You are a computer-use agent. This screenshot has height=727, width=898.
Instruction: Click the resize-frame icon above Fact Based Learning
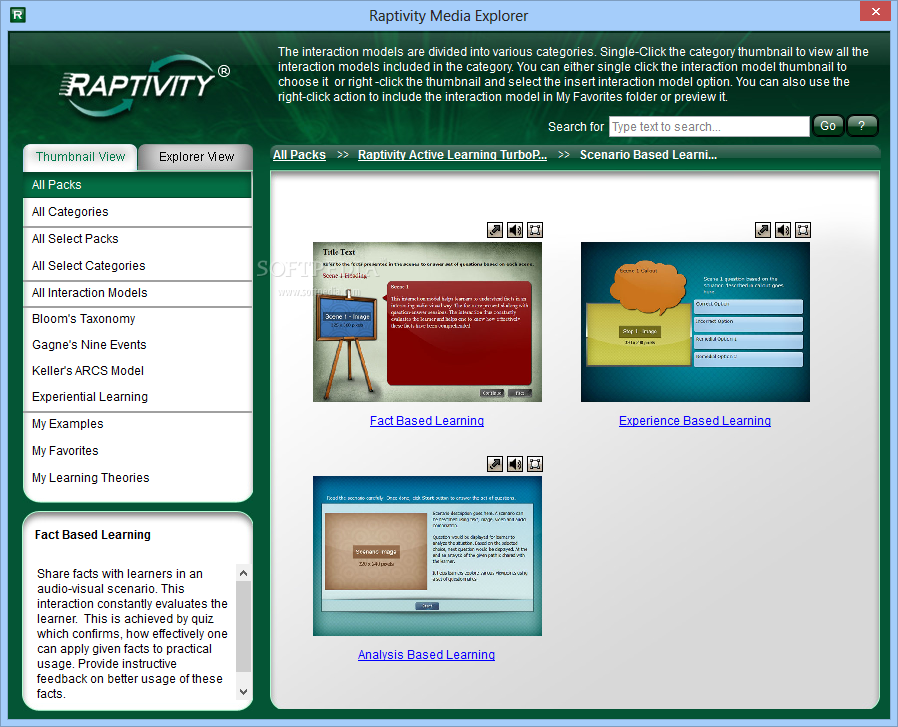535,230
